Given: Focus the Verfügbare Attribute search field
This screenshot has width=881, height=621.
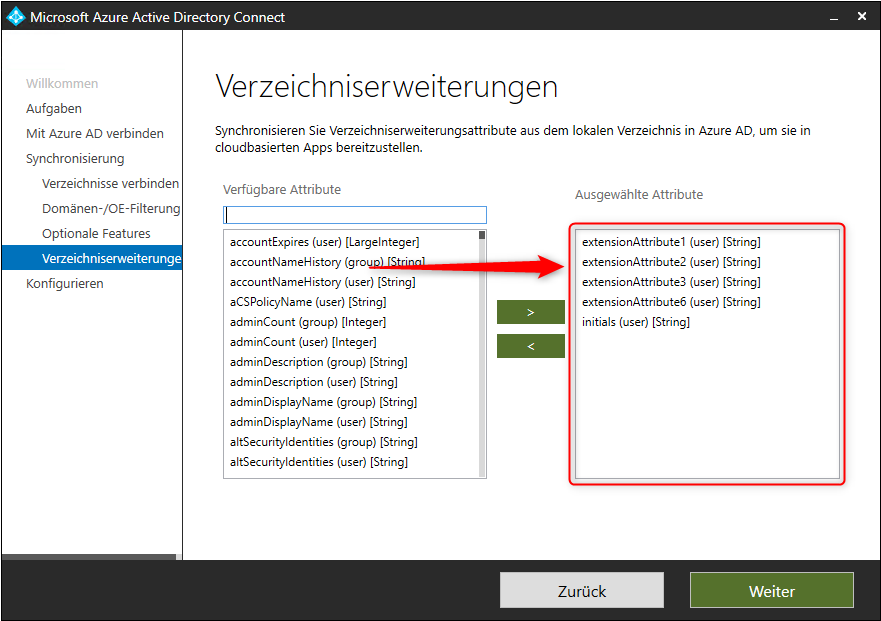Looking at the screenshot, I should coord(355,215).
